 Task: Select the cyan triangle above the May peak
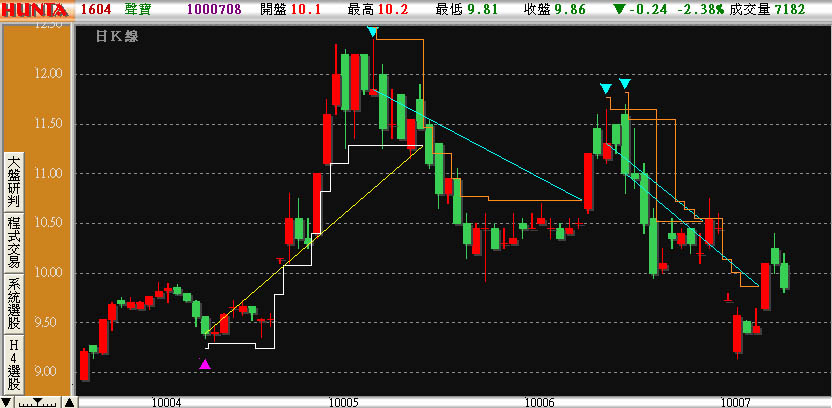pos(372,33)
